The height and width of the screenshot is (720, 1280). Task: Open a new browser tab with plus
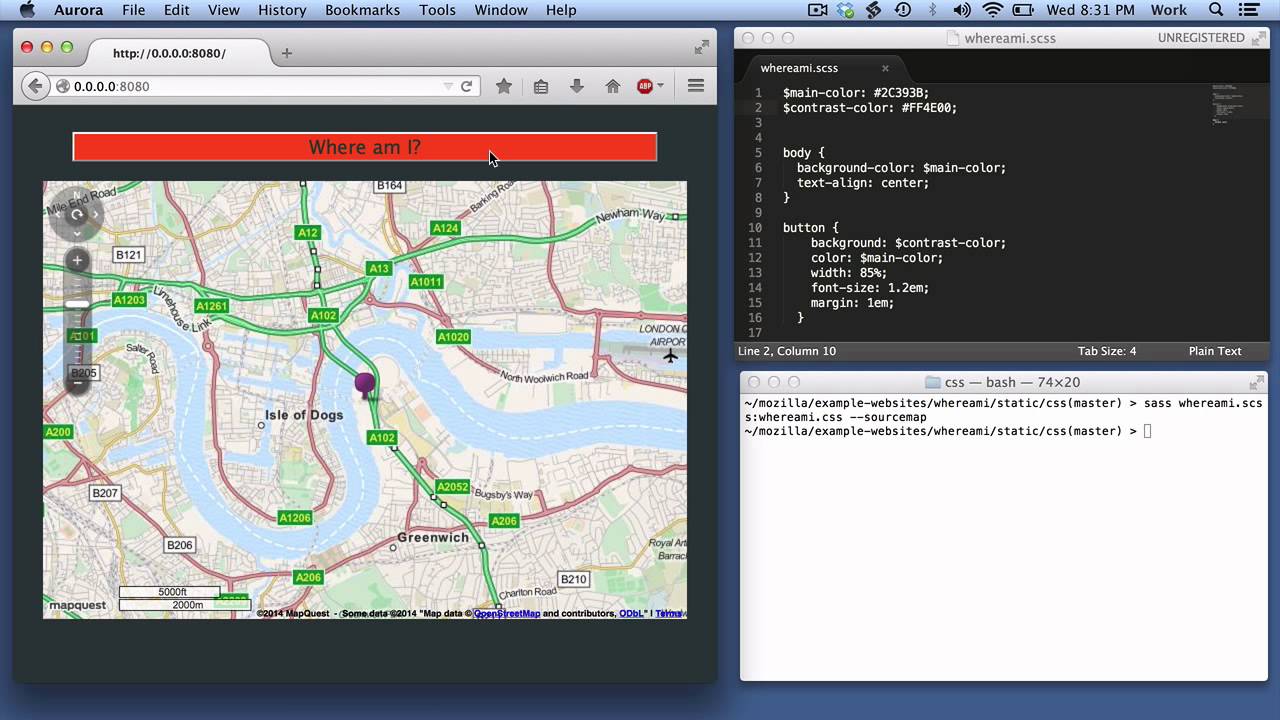tap(287, 53)
